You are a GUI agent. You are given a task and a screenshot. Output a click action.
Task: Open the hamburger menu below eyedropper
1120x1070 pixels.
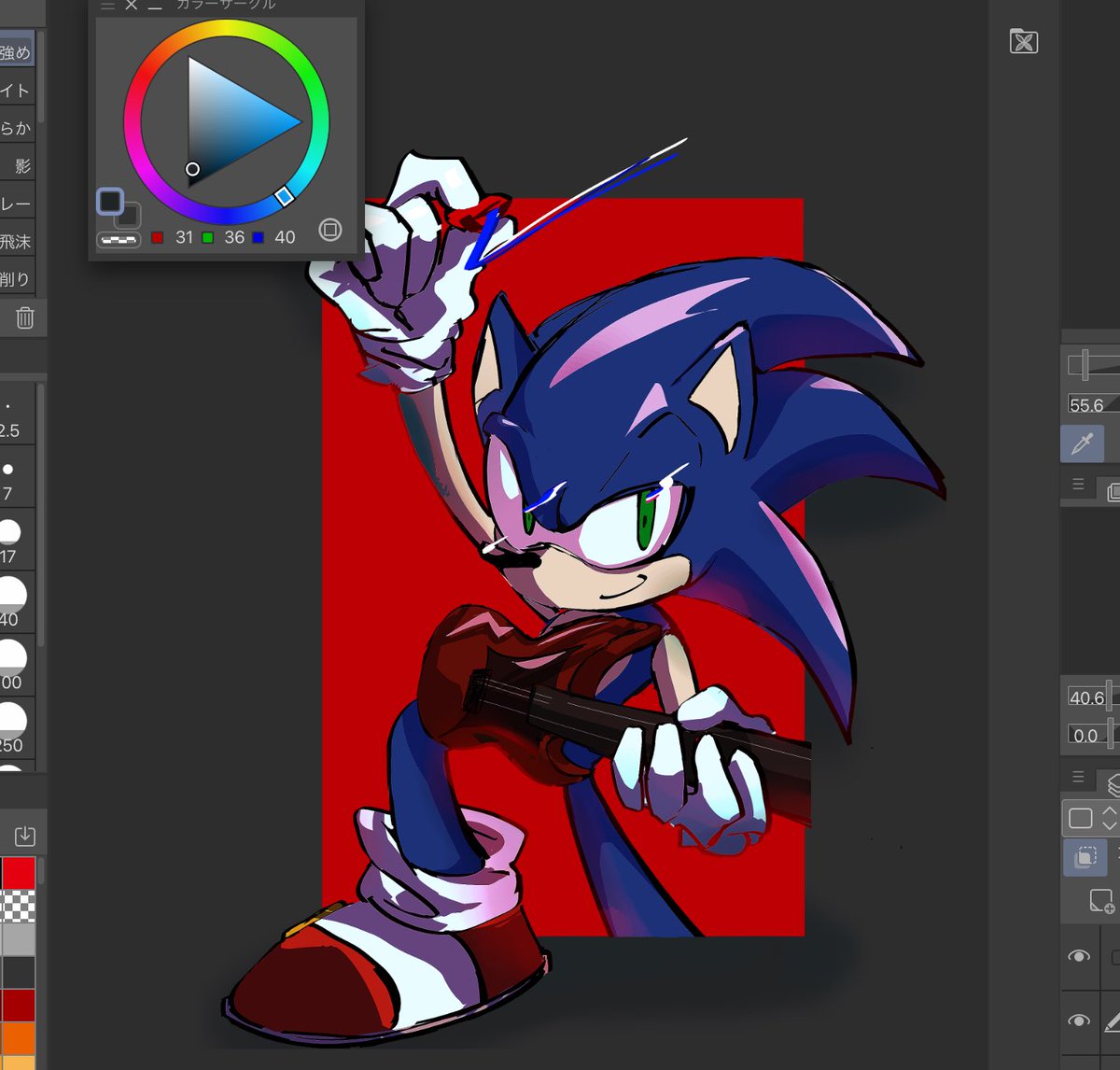pos(1078,485)
